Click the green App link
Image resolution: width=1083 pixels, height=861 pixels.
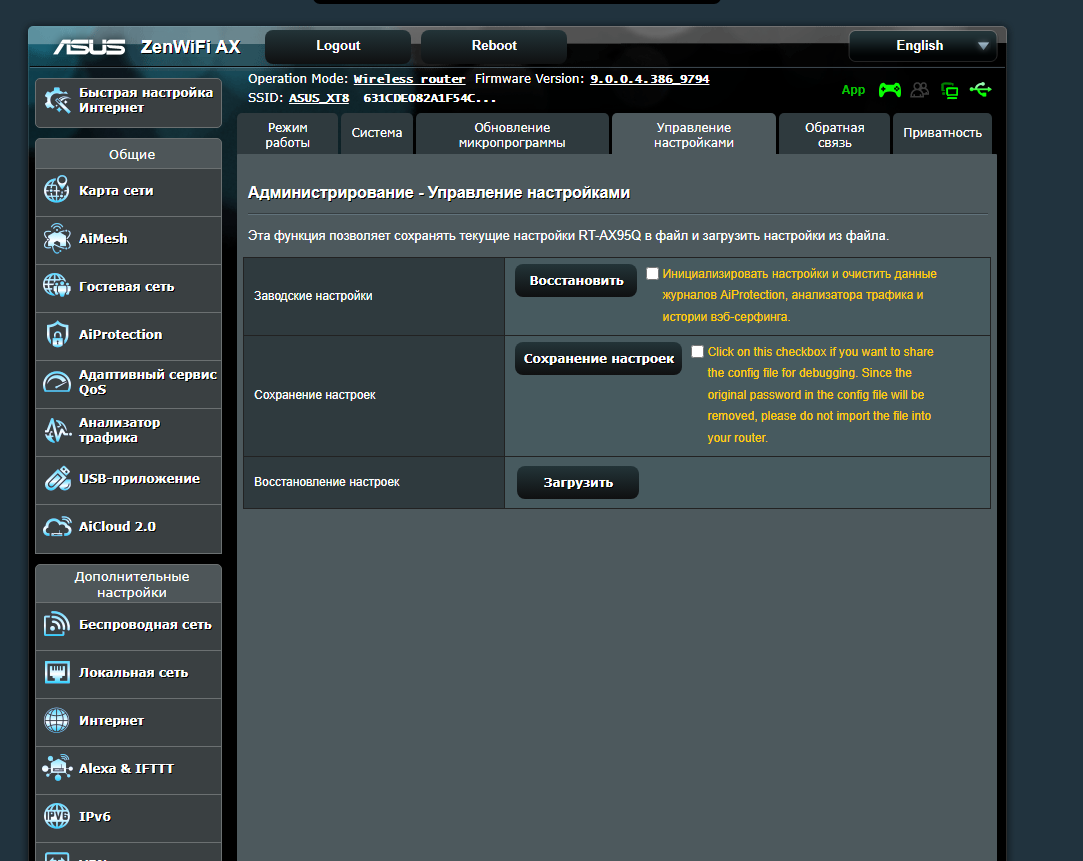(853, 90)
